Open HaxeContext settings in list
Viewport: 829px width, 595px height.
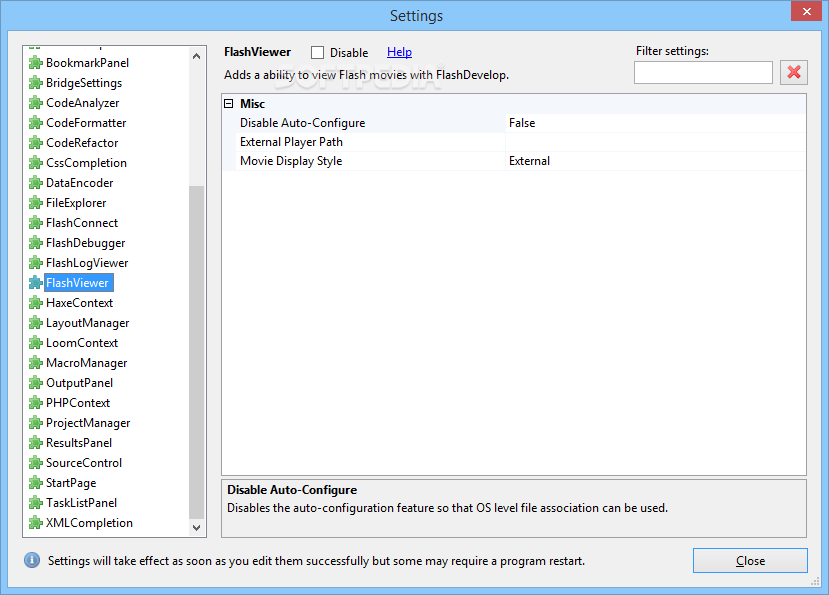coord(79,303)
